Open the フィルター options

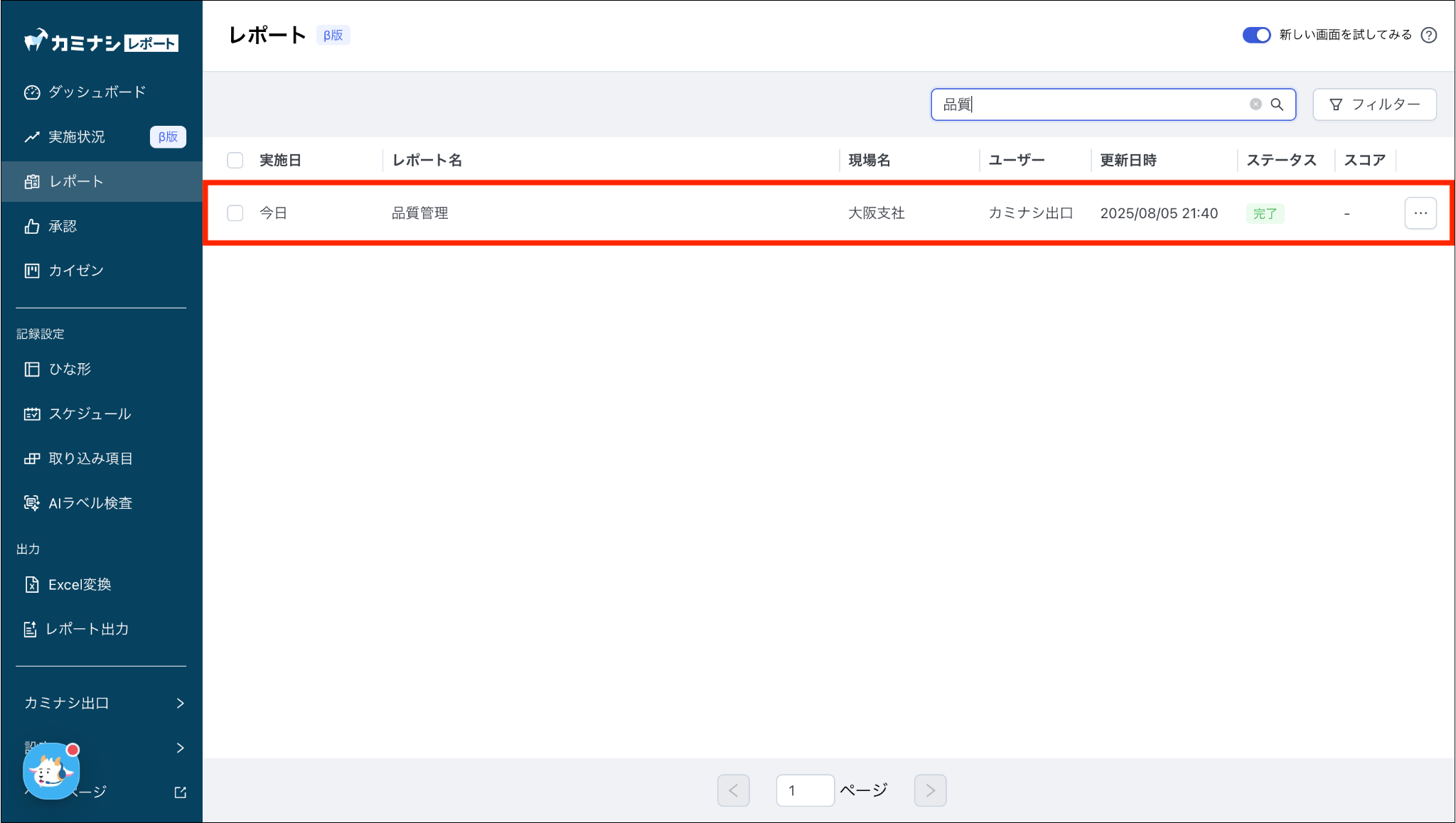click(x=1374, y=104)
